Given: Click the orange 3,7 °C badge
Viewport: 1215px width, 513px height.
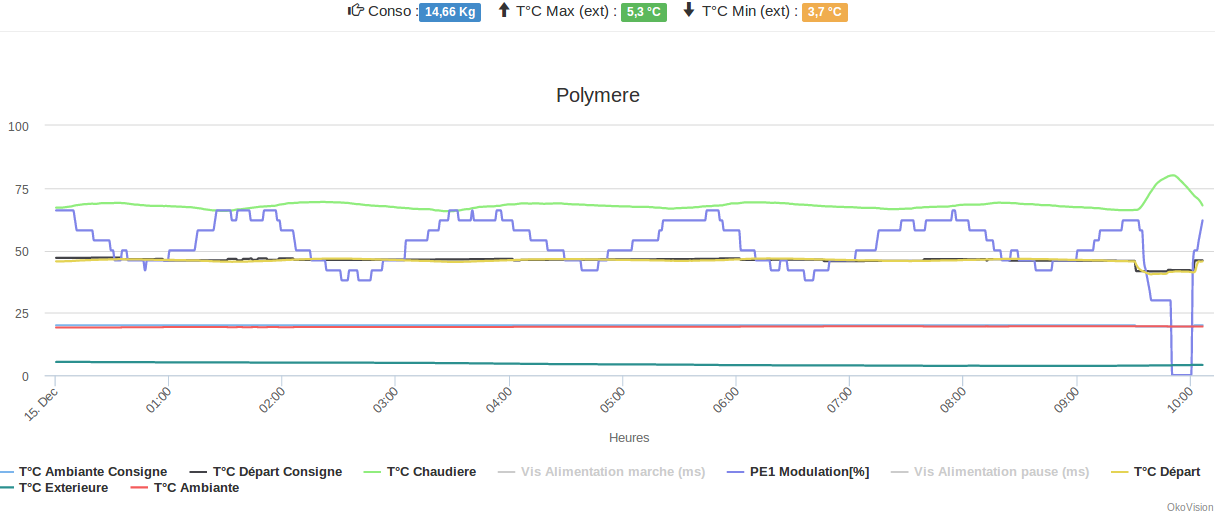Looking at the screenshot, I should pyautogui.click(x=825, y=12).
